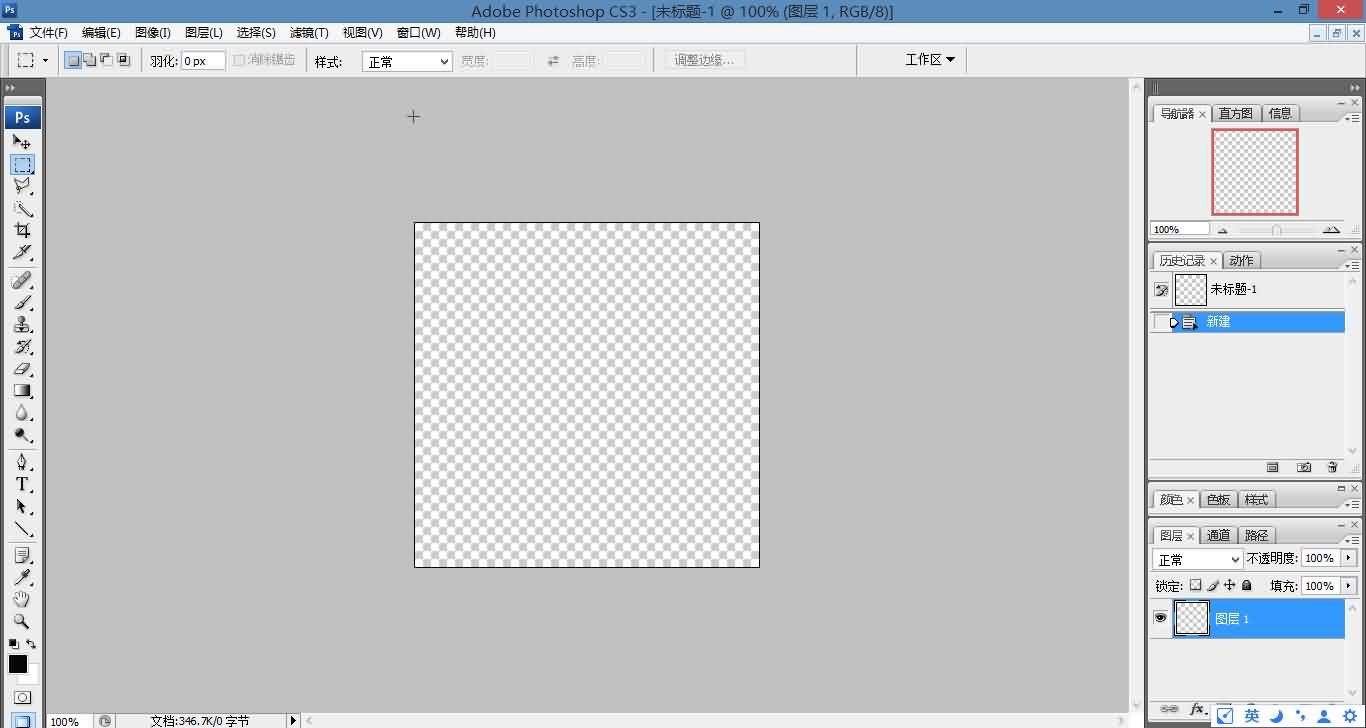This screenshot has height=728, width=1366.
Task: Select the Blur tool
Action: pos(22,412)
